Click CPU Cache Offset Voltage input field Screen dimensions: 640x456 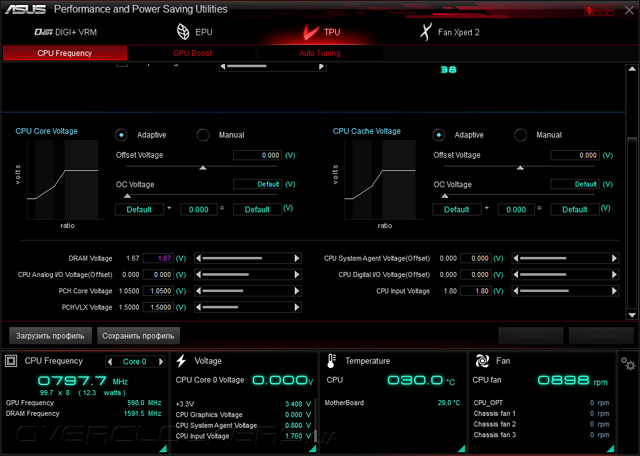click(x=575, y=155)
